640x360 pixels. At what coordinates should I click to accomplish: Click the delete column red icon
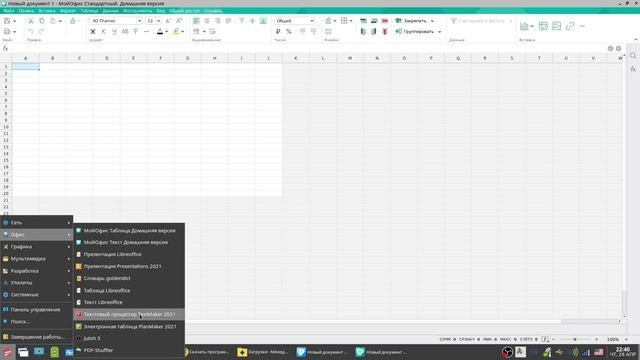click(x=384, y=31)
